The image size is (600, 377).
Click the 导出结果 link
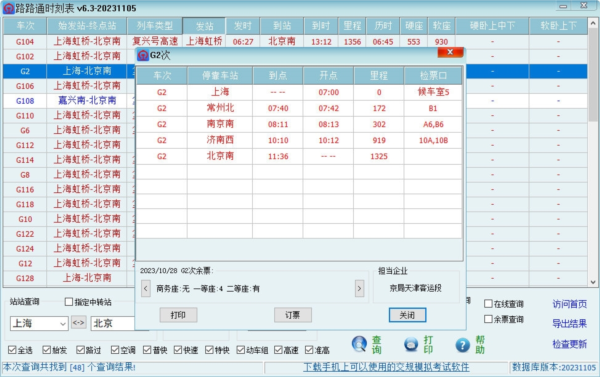(x=569, y=324)
